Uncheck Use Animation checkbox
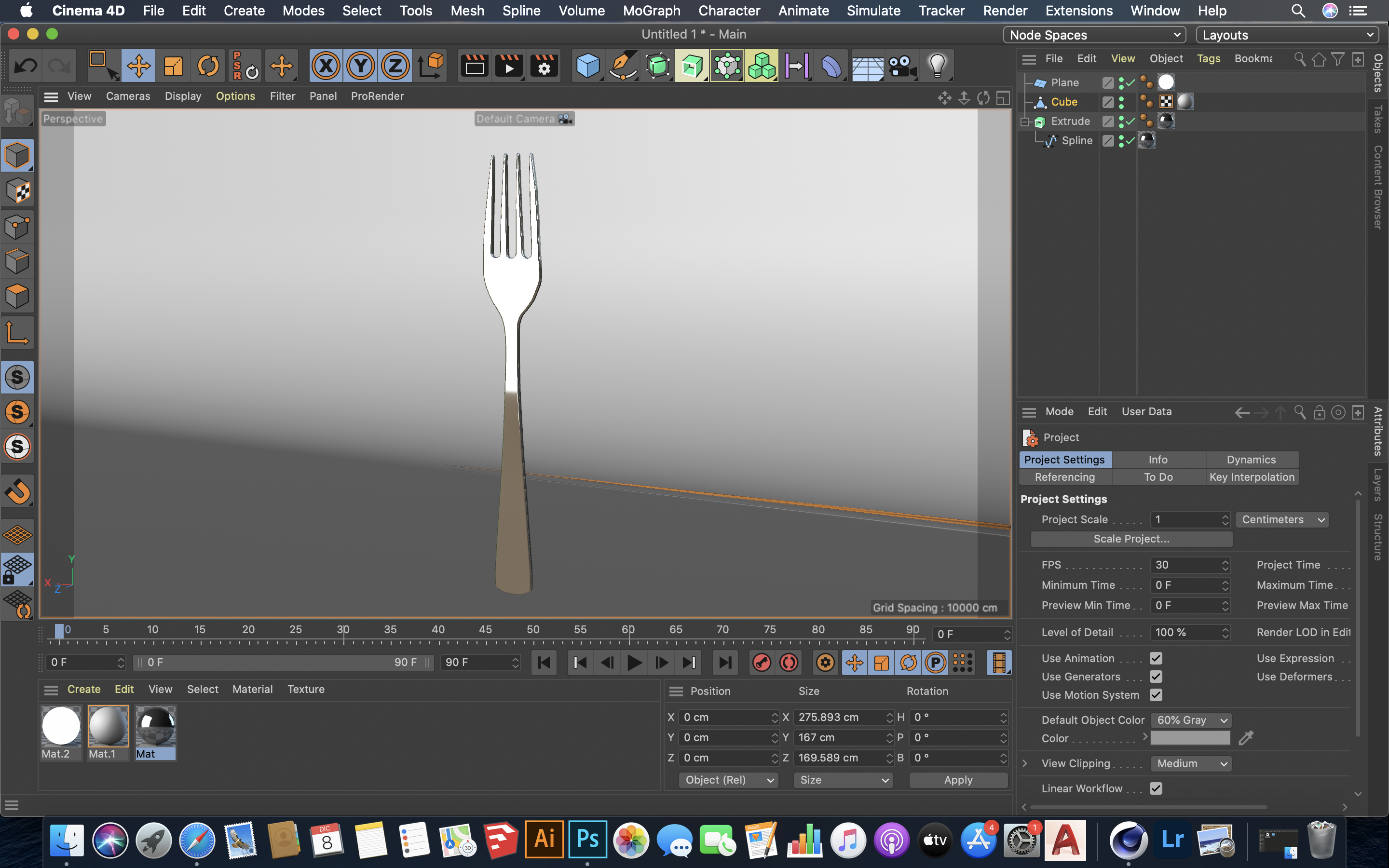Screen dimensions: 1389x868 (x=1156, y=658)
